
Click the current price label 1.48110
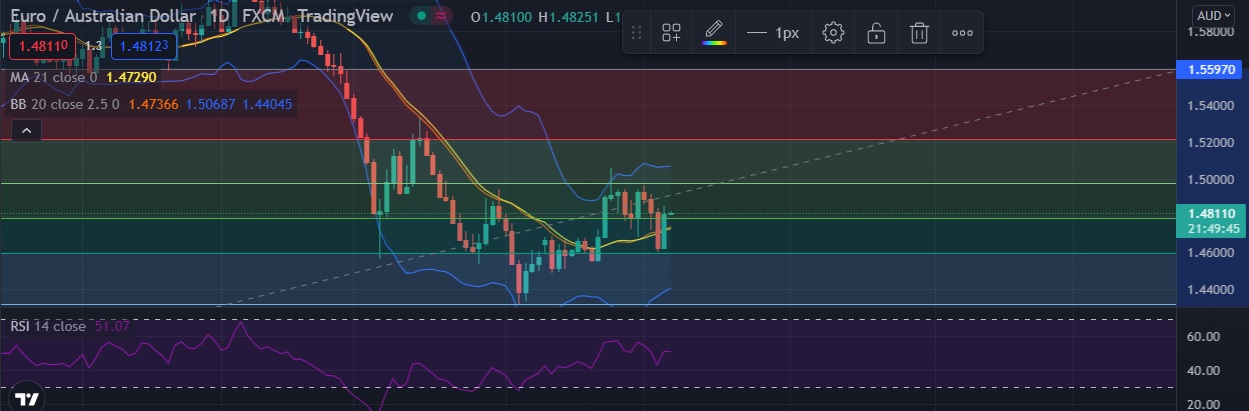pyautogui.click(x=1210, y=213)
